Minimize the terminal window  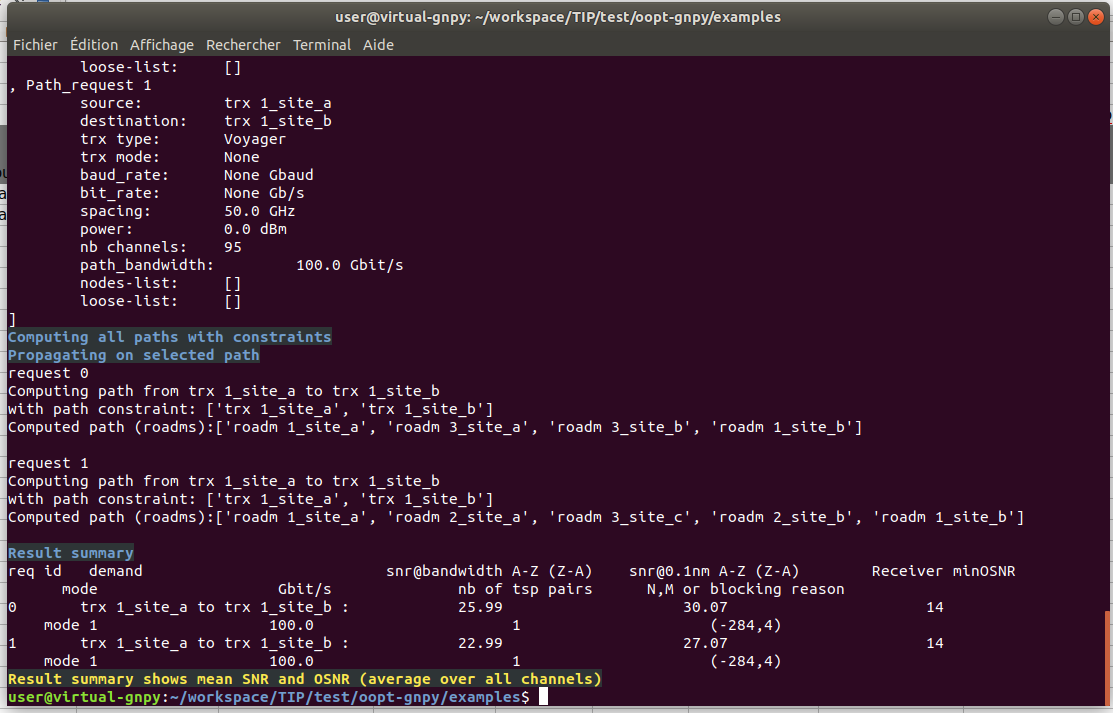(x=1056, y=16)
